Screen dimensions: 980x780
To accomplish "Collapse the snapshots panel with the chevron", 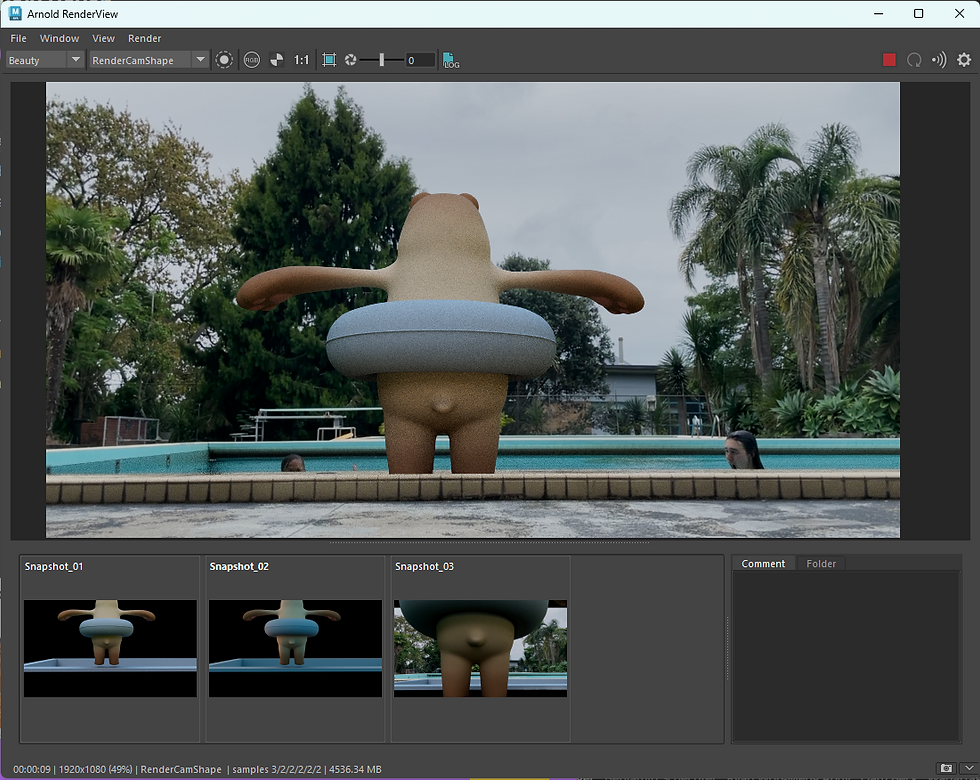I will pos(968,768).
